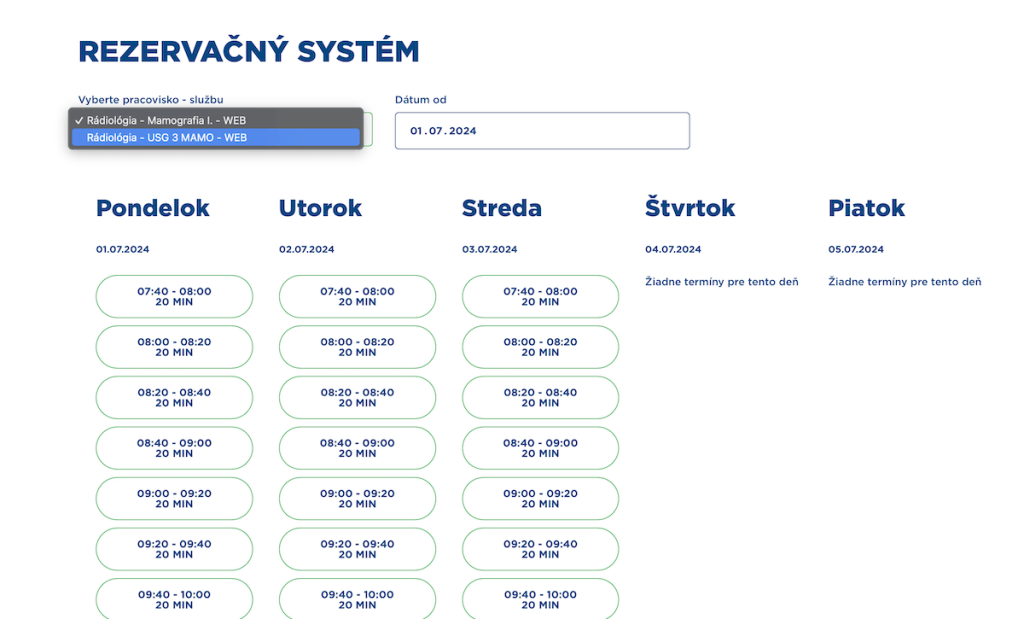Pick Streda 08:00 - 08:20 slot
The image size is (1024, 619).
[541, 347]
